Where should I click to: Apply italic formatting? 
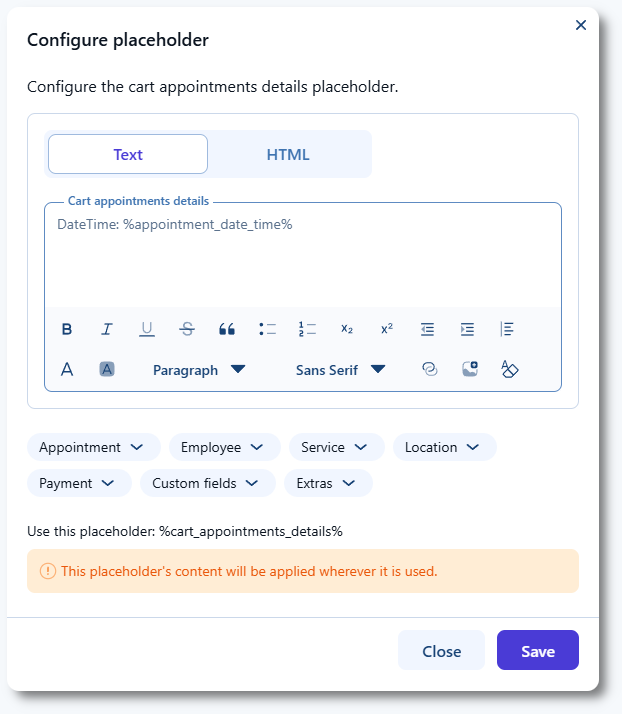[x=107, y=329]
